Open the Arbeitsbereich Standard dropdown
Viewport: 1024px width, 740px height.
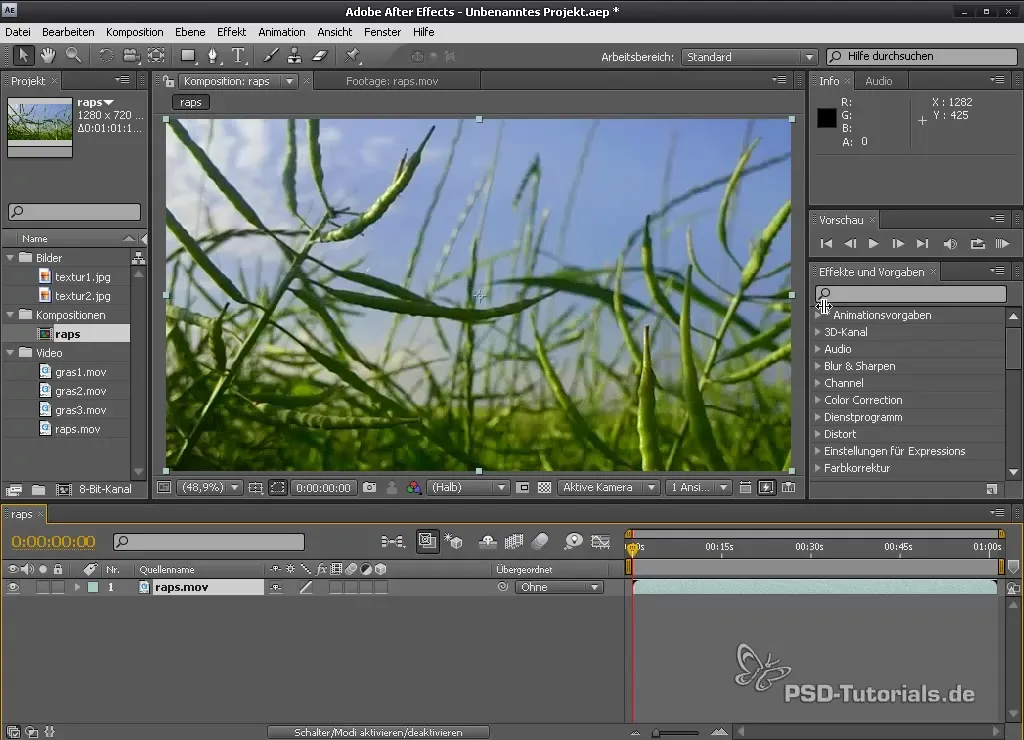tap(749, 57)
